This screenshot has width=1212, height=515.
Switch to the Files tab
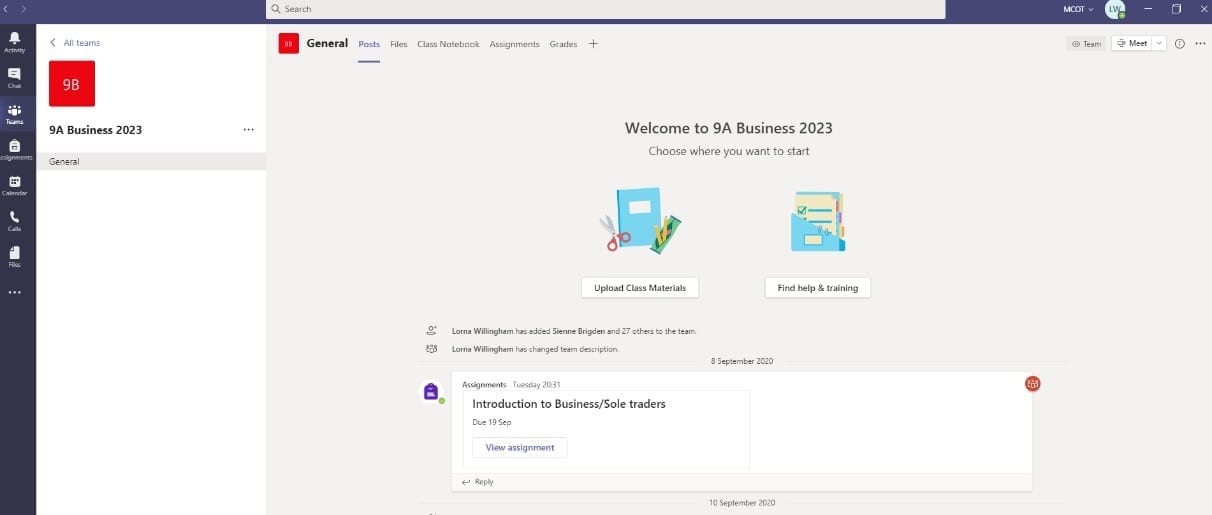pos(398,44)
